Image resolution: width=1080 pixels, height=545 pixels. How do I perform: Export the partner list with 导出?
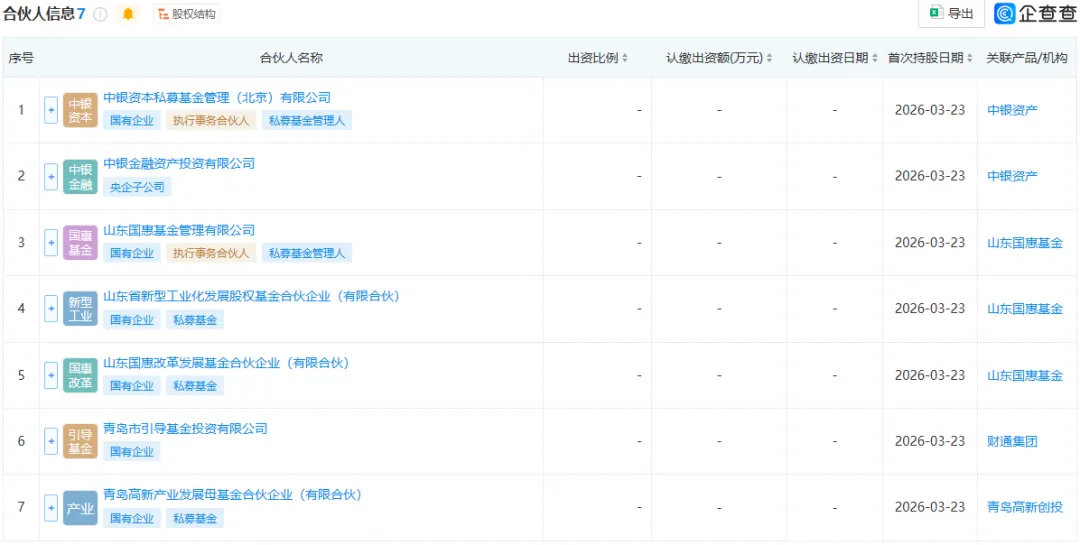[951, 13]
